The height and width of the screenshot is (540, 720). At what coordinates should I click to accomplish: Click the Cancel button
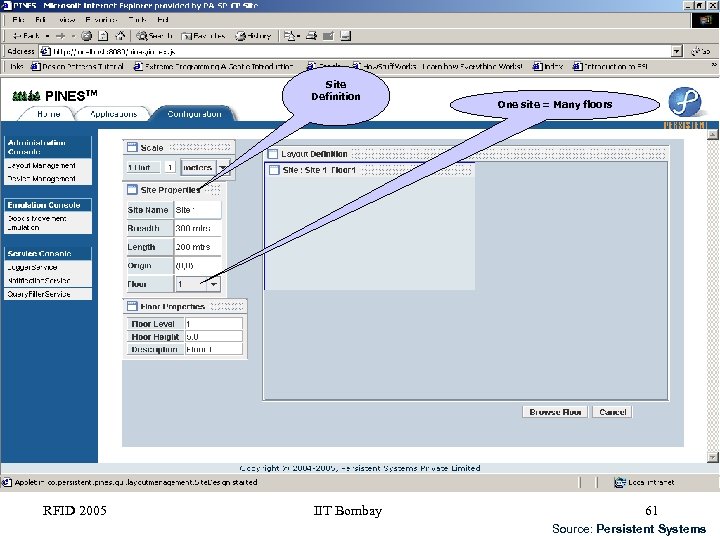pos(613,412)
